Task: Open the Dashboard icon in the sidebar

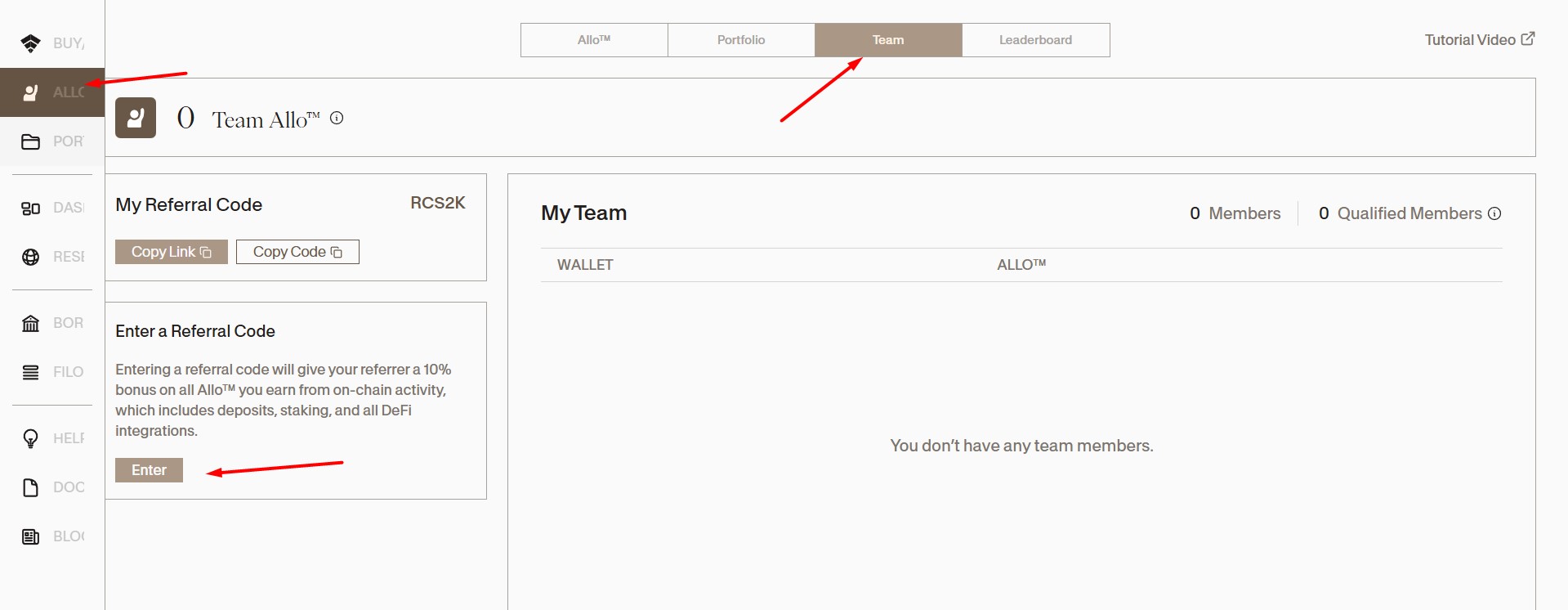Action: click(31, 209)
